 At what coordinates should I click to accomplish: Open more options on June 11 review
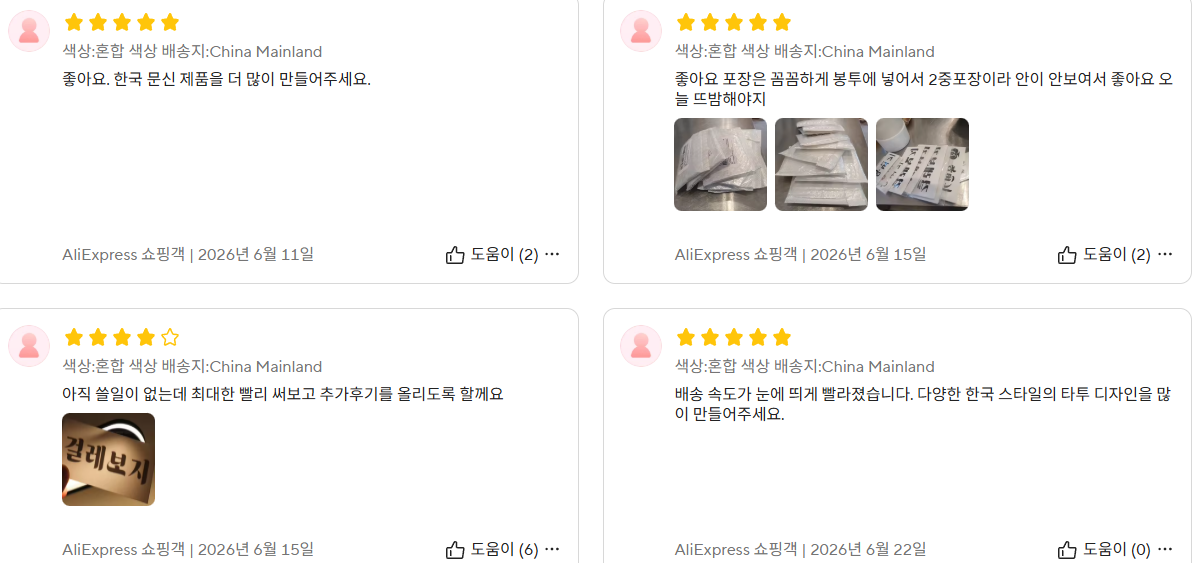pyautogui.click(x=552, y=254)
